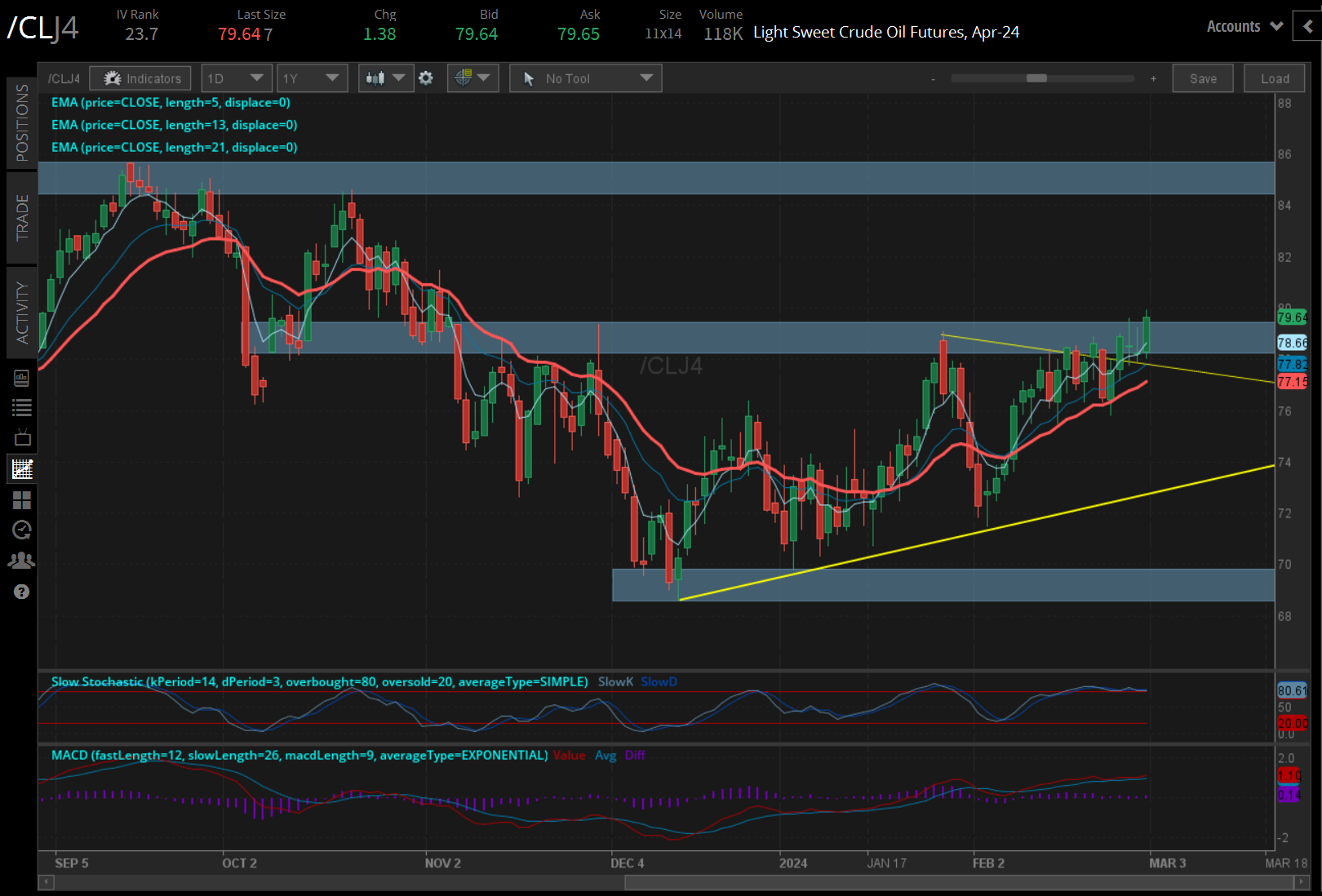
Task: Click the question mark help icon
Action: [x=22, y=592]
